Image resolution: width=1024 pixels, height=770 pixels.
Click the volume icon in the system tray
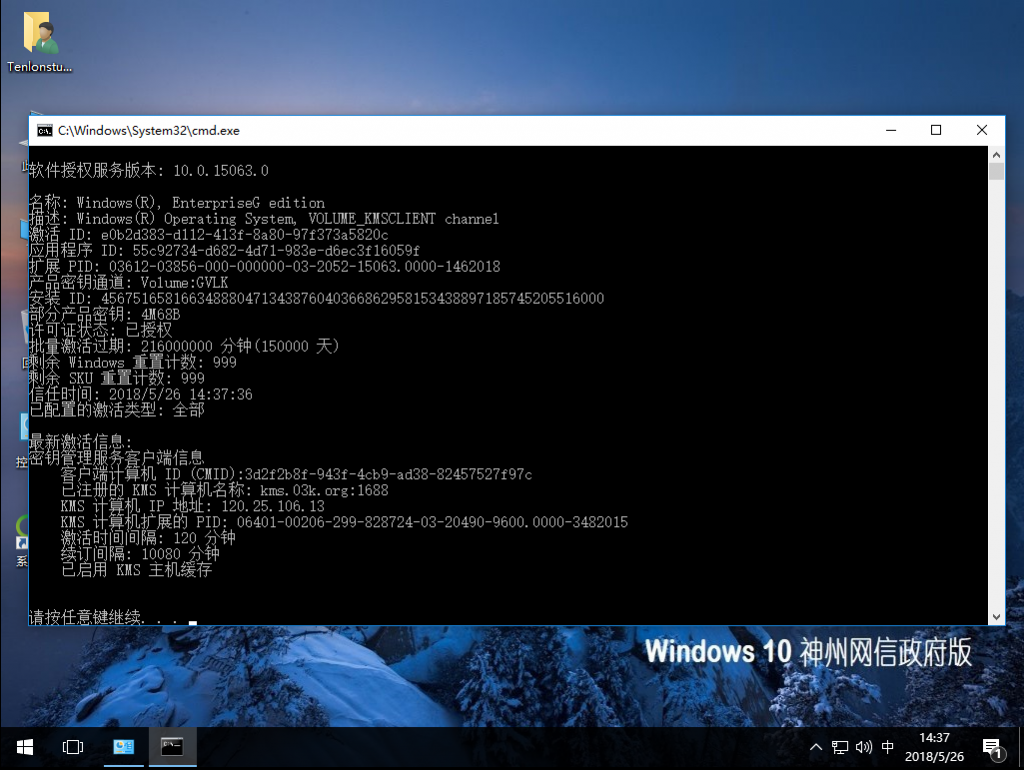pyautogui.click(x=862, y=747)
